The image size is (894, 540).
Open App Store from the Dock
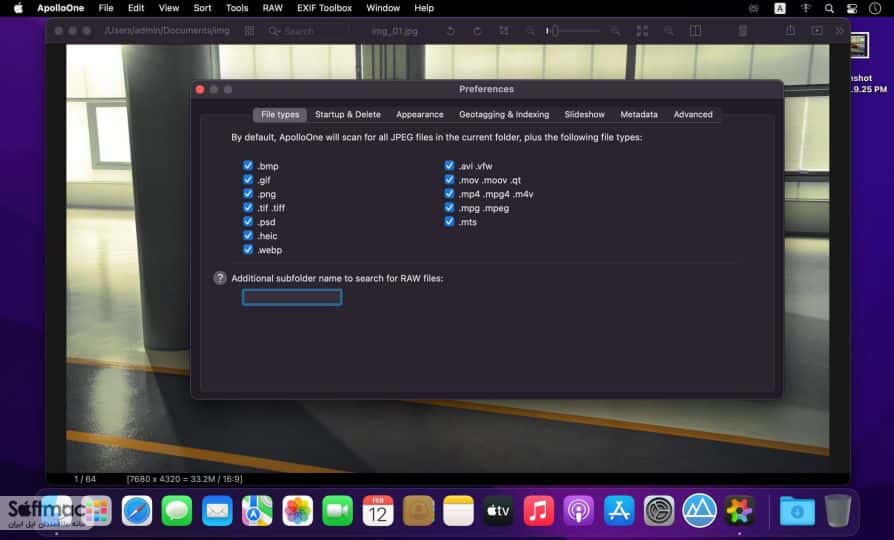619,510
